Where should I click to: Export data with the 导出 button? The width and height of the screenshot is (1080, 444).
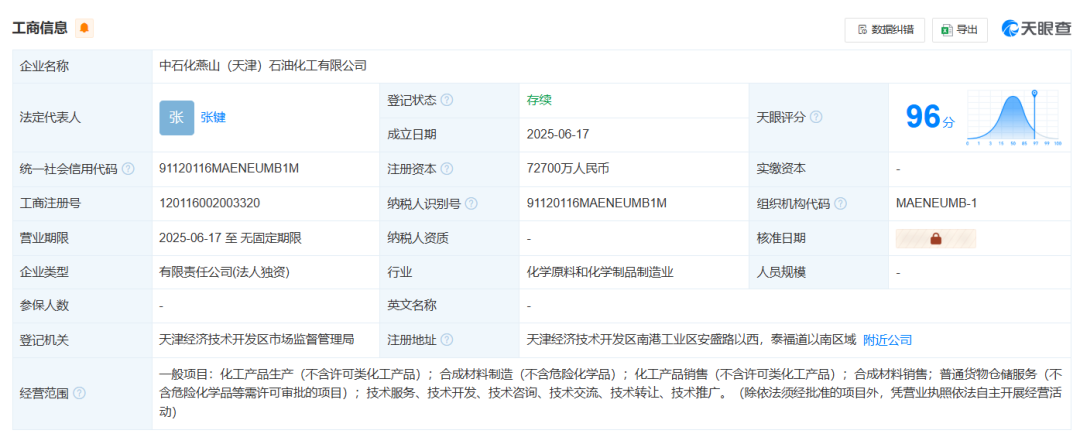959,30
